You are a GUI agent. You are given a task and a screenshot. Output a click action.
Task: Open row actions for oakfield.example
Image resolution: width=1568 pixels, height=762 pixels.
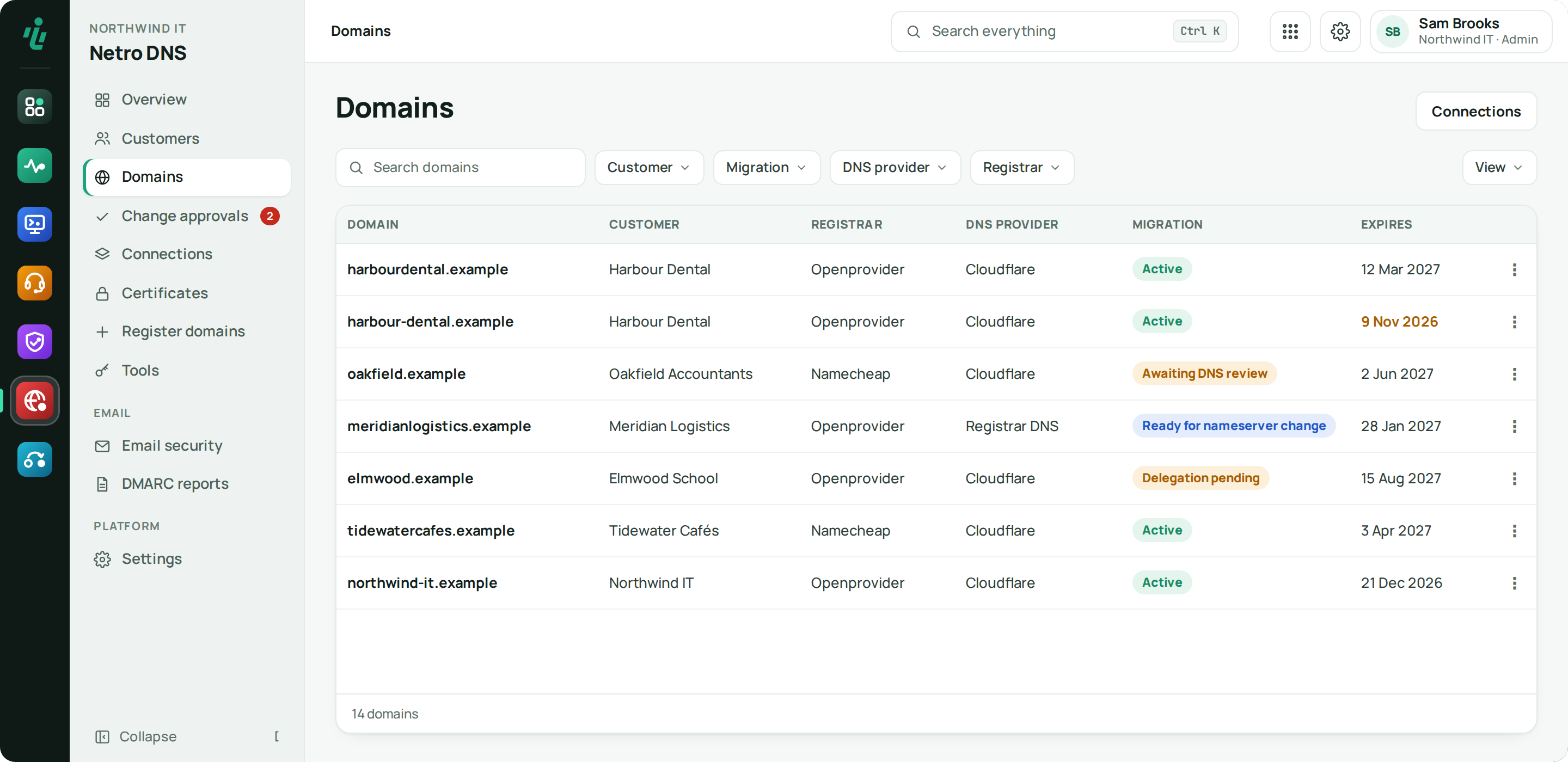coord(1514,374)
